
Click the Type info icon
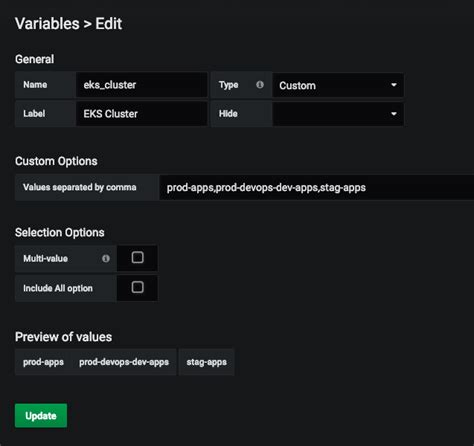coord(260,85)
